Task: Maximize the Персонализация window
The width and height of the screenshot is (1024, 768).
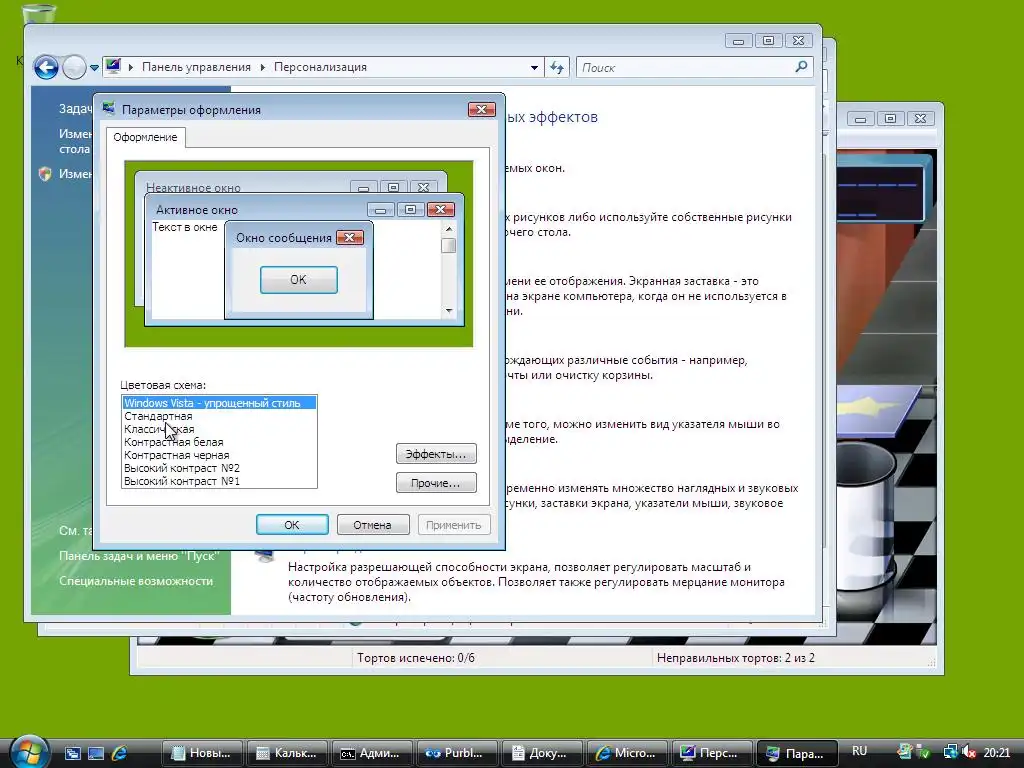Action: [769, 40]
